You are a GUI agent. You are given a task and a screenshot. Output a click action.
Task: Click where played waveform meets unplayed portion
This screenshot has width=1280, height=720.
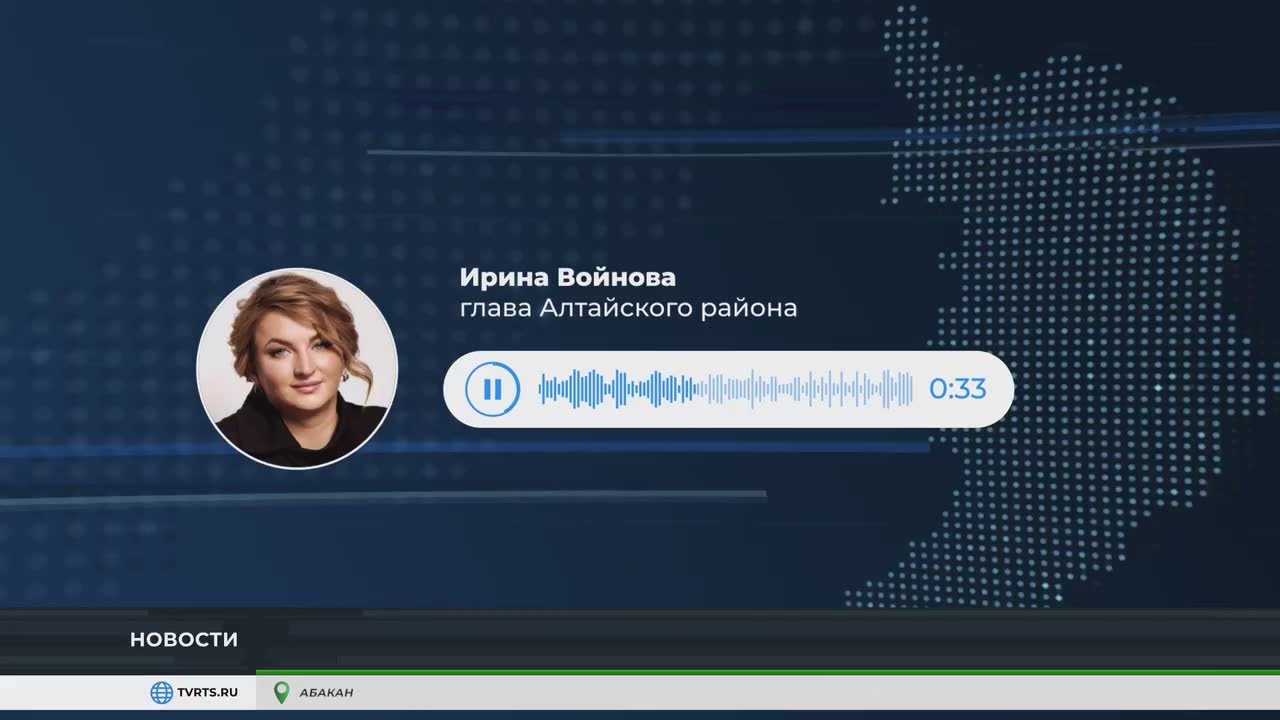(698, 389)
